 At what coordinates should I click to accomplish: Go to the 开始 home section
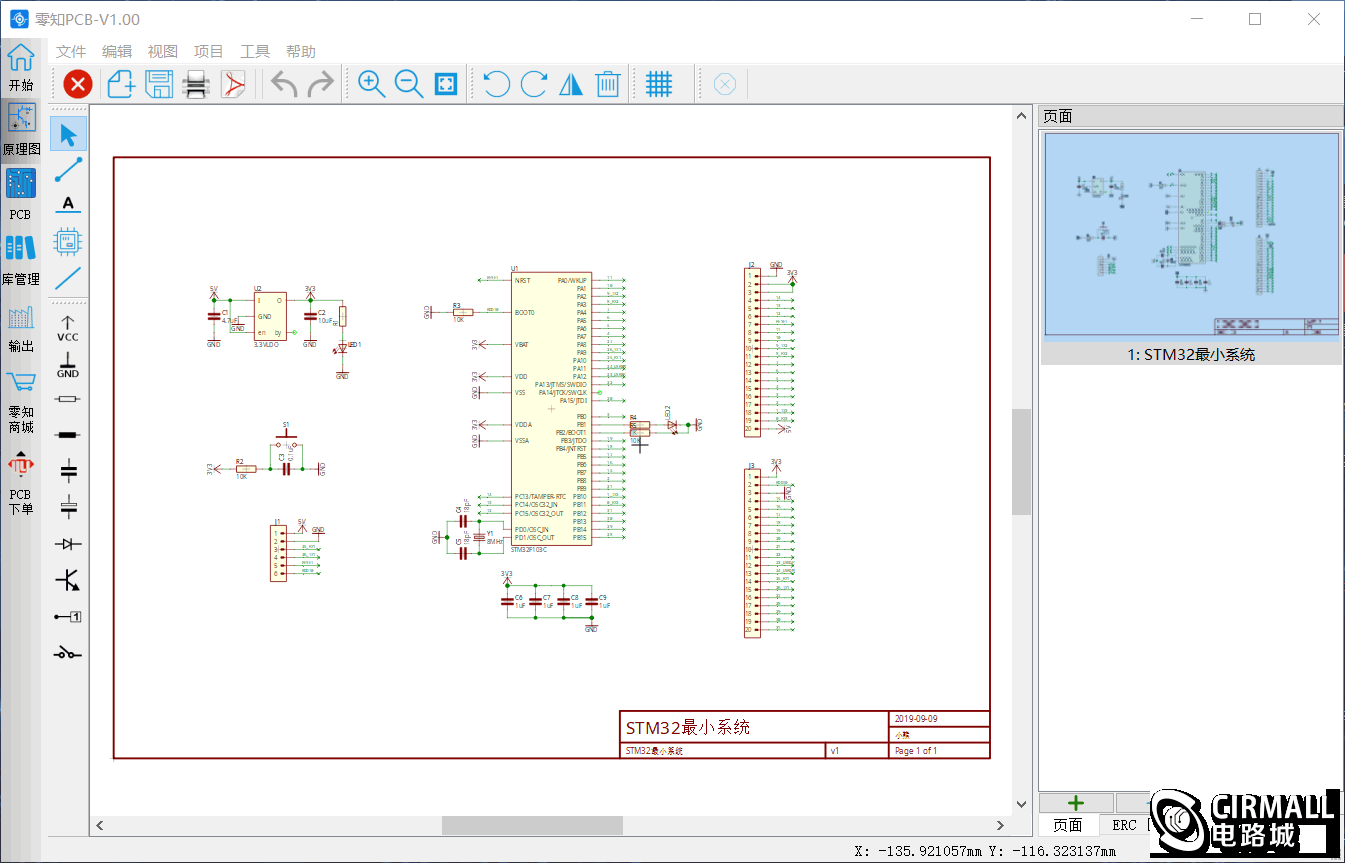pyautogui.click(x=20, y=67)
